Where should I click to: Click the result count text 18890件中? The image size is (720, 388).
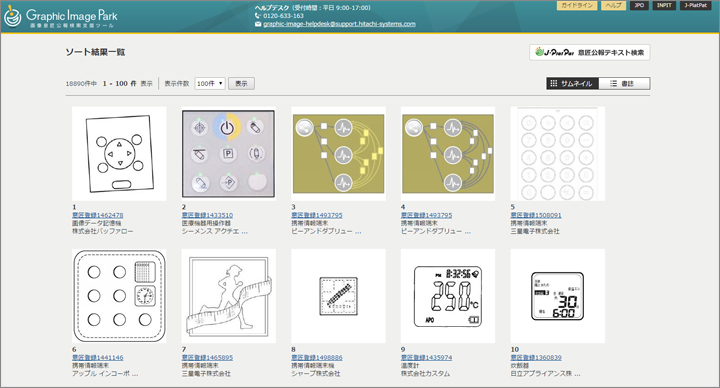click(x=81, y=84)
